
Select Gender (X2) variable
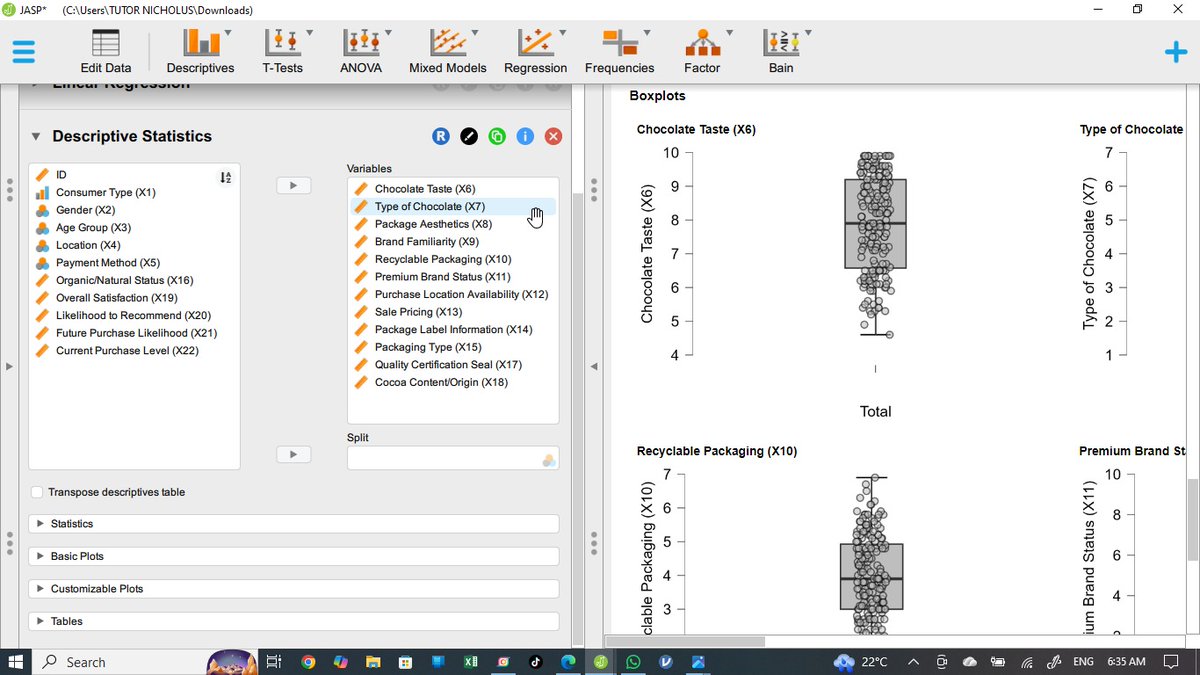pos(85,210)
